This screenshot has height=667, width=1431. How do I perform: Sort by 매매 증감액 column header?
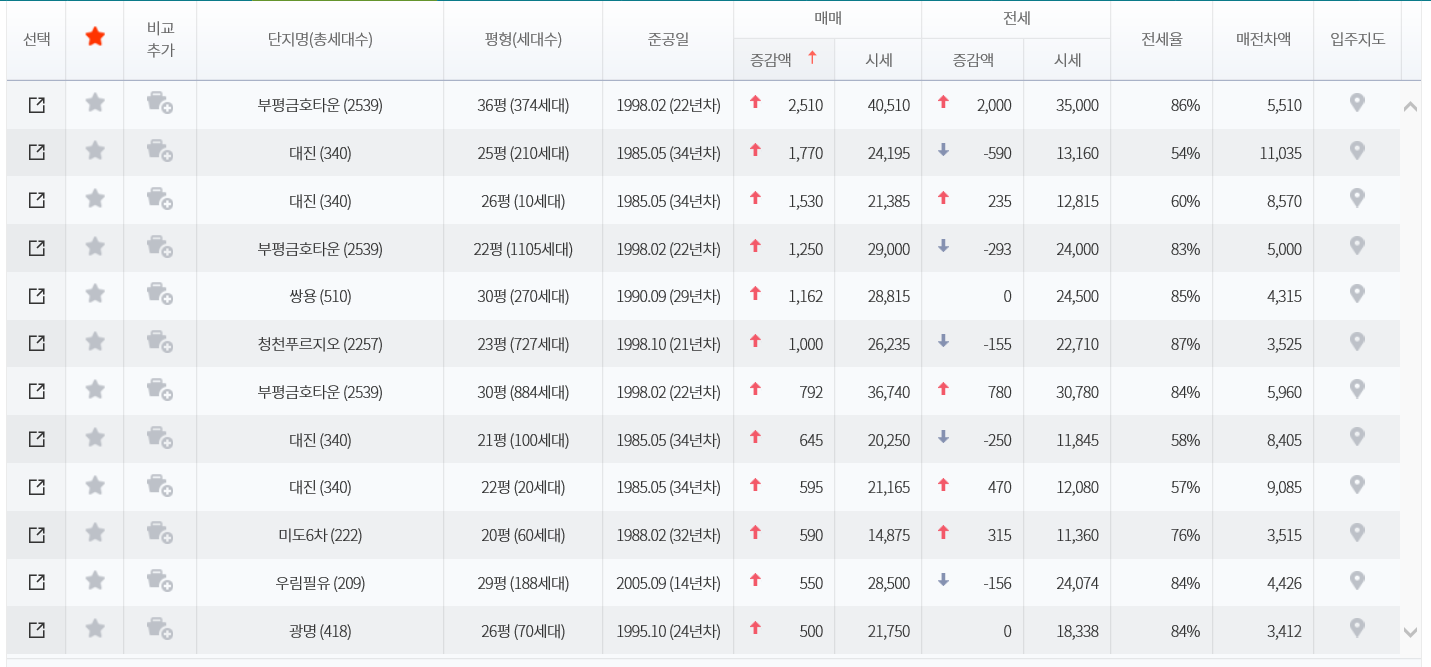pos(784,59)
